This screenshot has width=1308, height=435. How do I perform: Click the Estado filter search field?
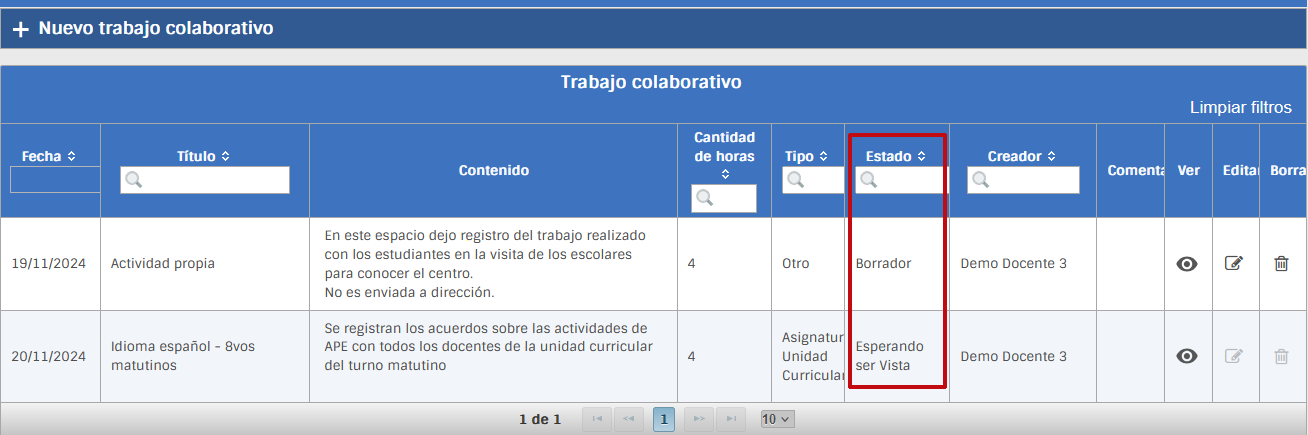tap(900, 180)
